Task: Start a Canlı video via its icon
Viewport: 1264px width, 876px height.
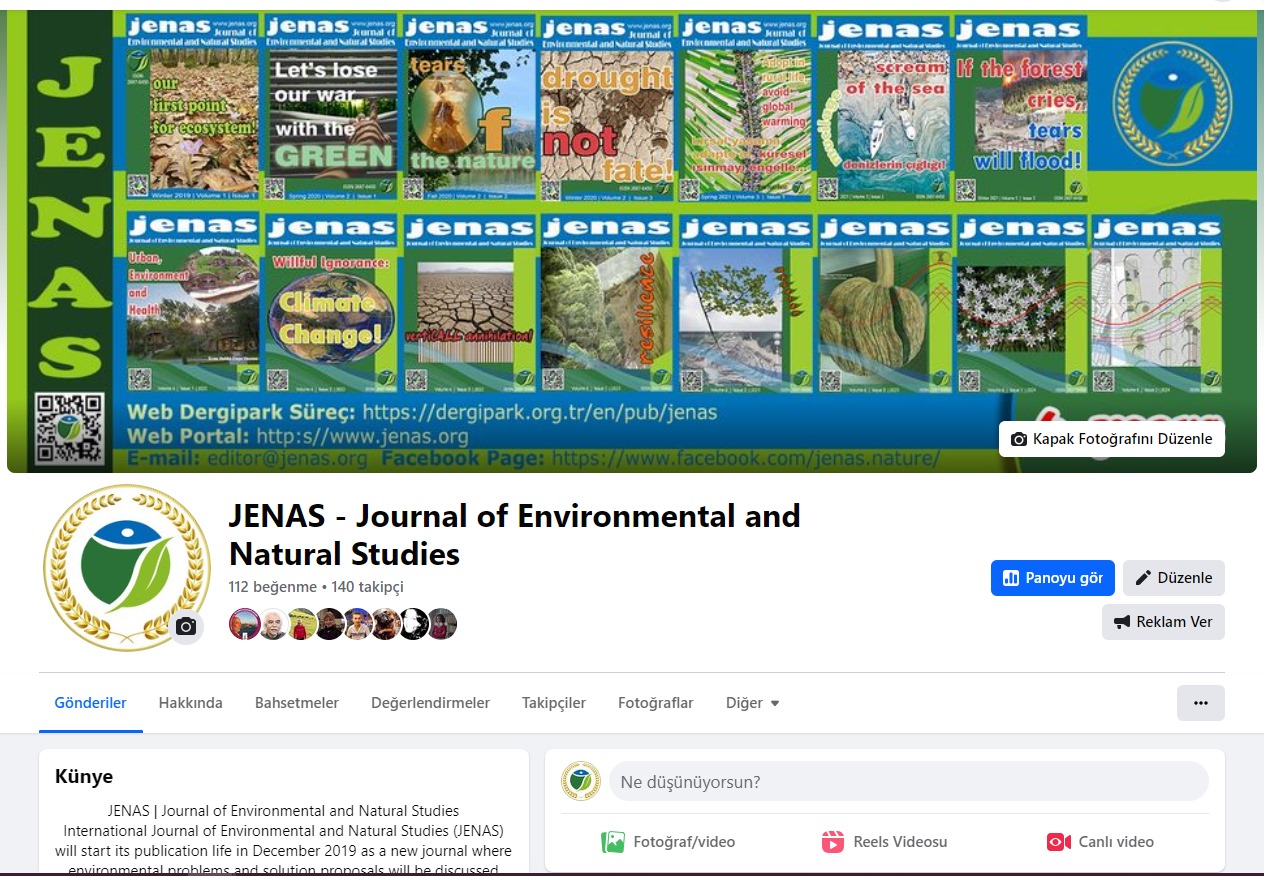Action: point(1058,841)
